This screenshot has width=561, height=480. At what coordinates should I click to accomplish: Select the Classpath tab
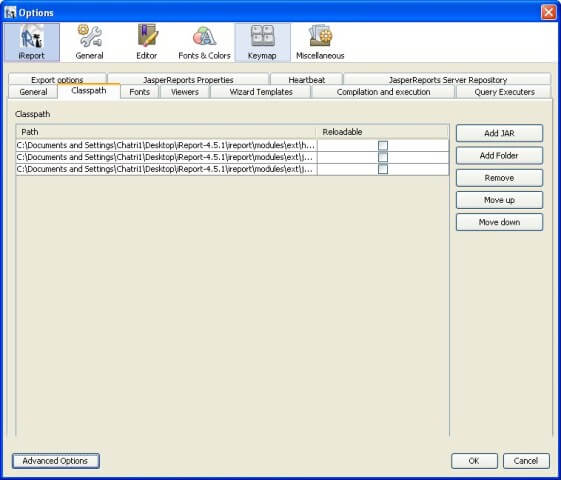click(x=89, y=91)
